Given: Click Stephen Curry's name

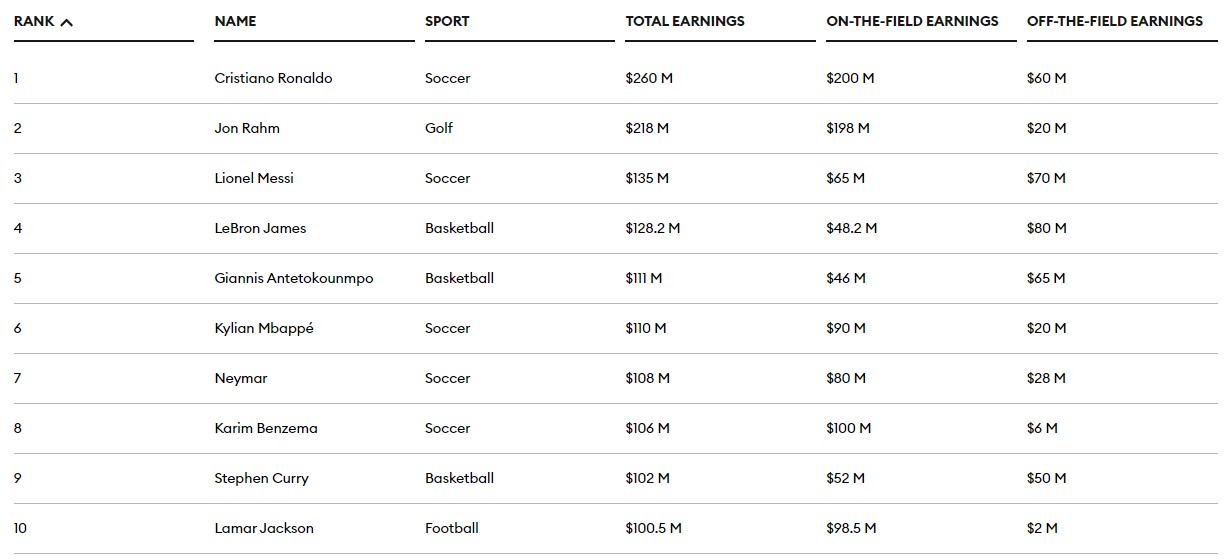Looking at the screenshot, I should click(x=261, y=478).
